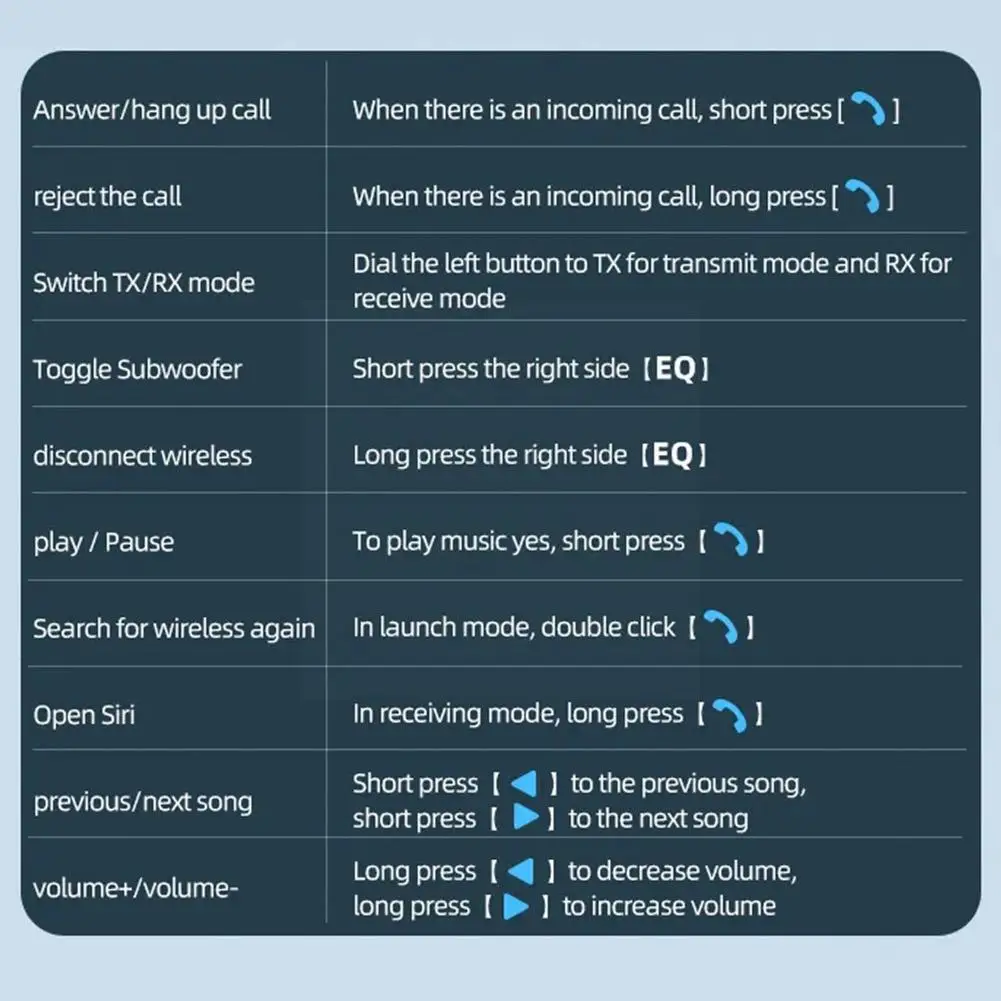
Task: Select the Answer/hang up call label
Action: (152, 109)
